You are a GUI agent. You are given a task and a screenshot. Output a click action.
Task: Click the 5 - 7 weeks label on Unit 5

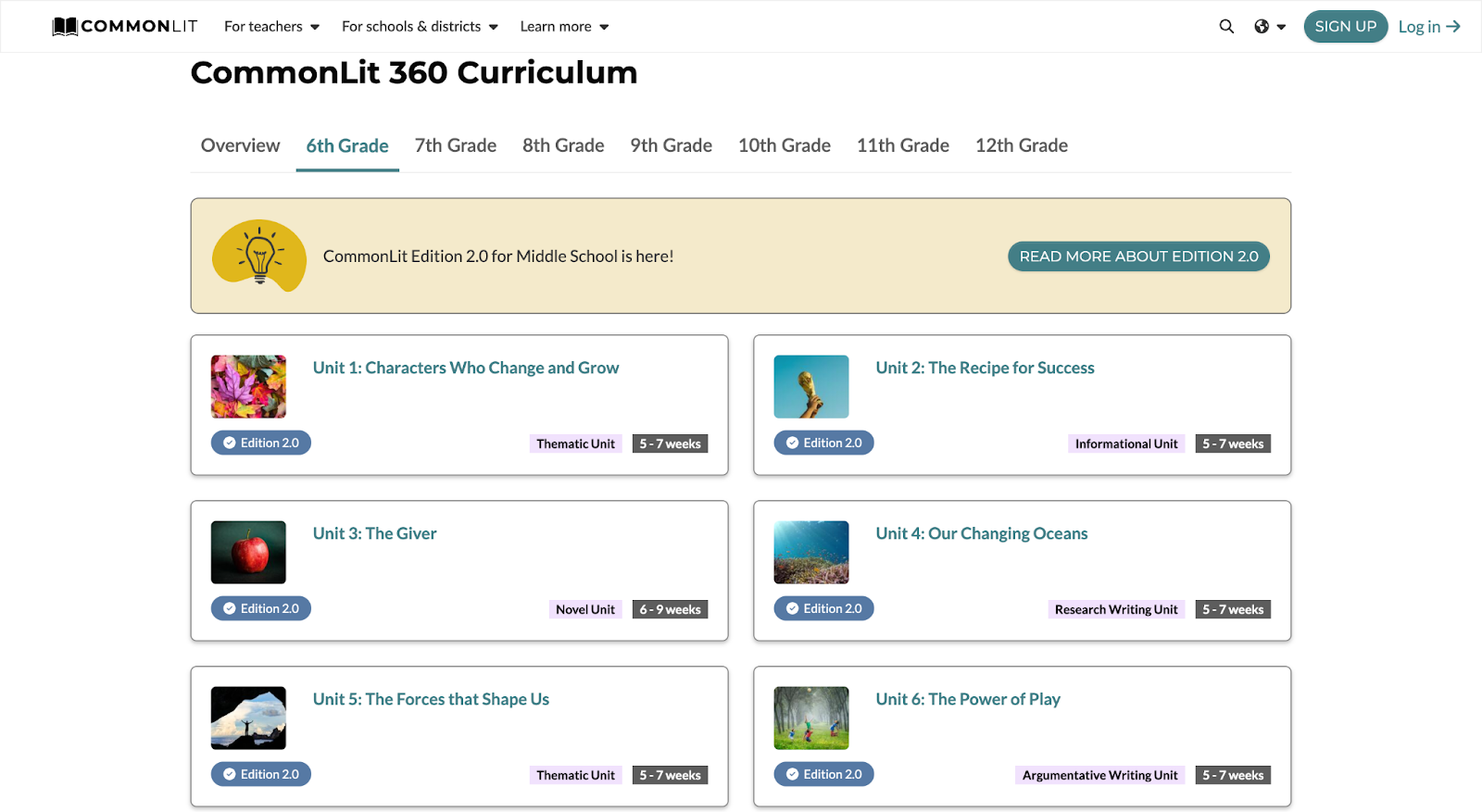point(671,775)
